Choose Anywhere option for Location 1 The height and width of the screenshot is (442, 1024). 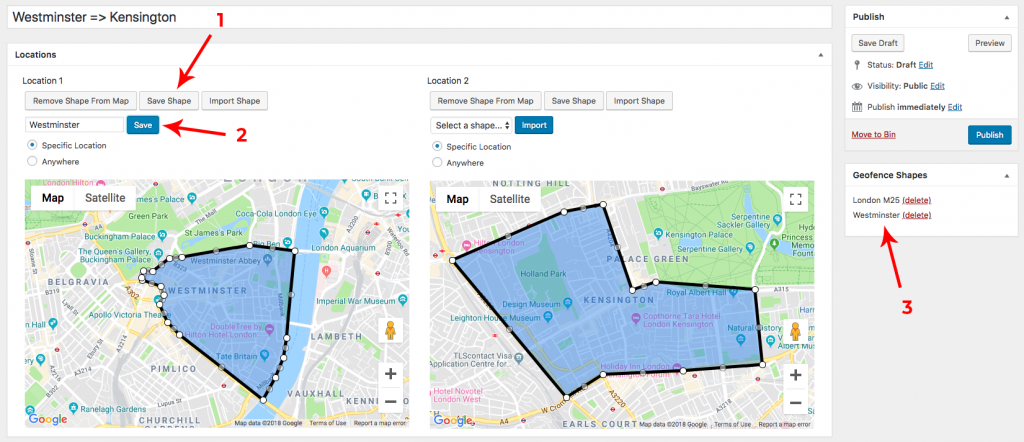click(x=33, y=160)
